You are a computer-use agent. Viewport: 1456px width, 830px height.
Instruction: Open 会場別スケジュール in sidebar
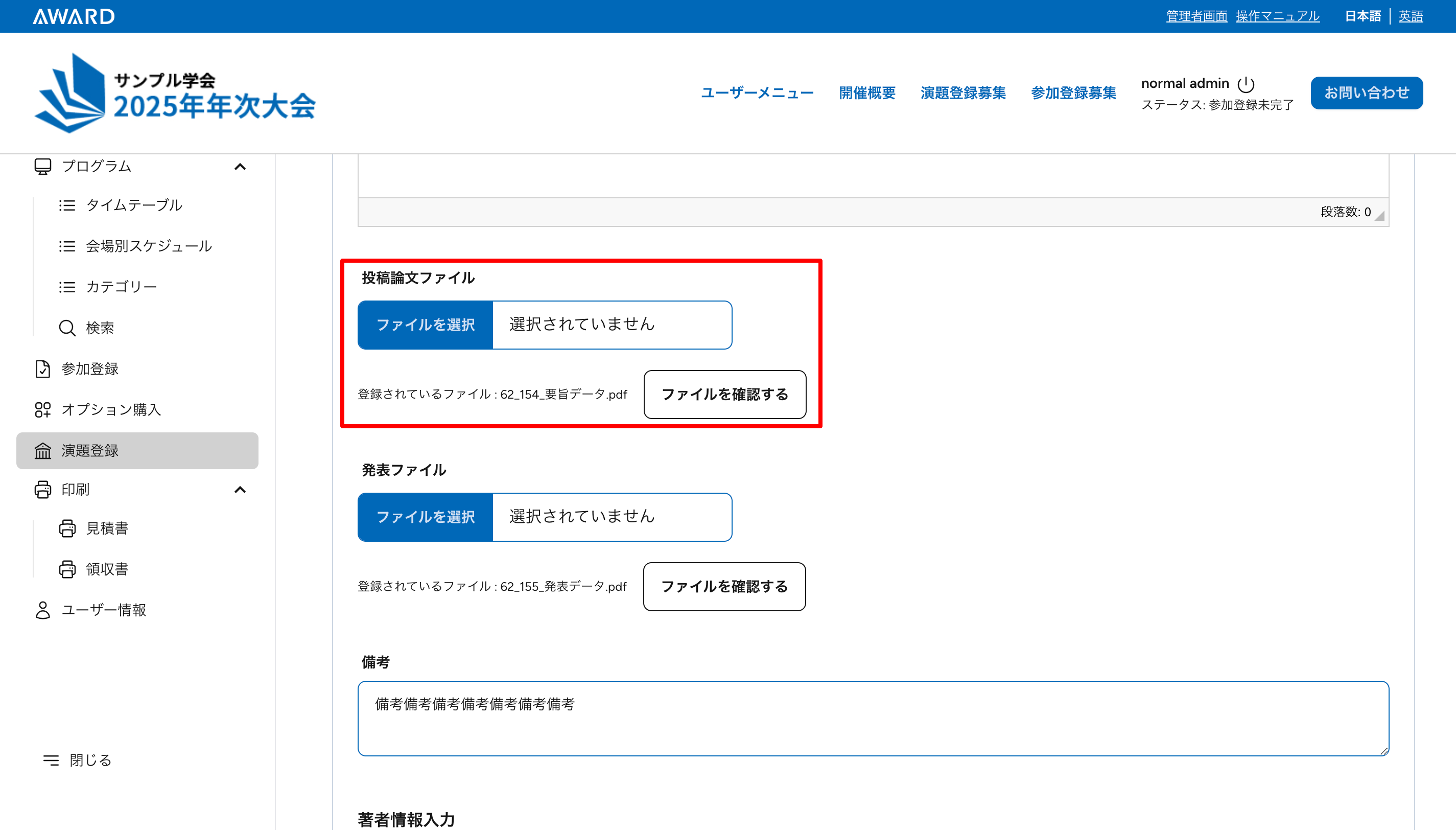(x=149, y=246)
